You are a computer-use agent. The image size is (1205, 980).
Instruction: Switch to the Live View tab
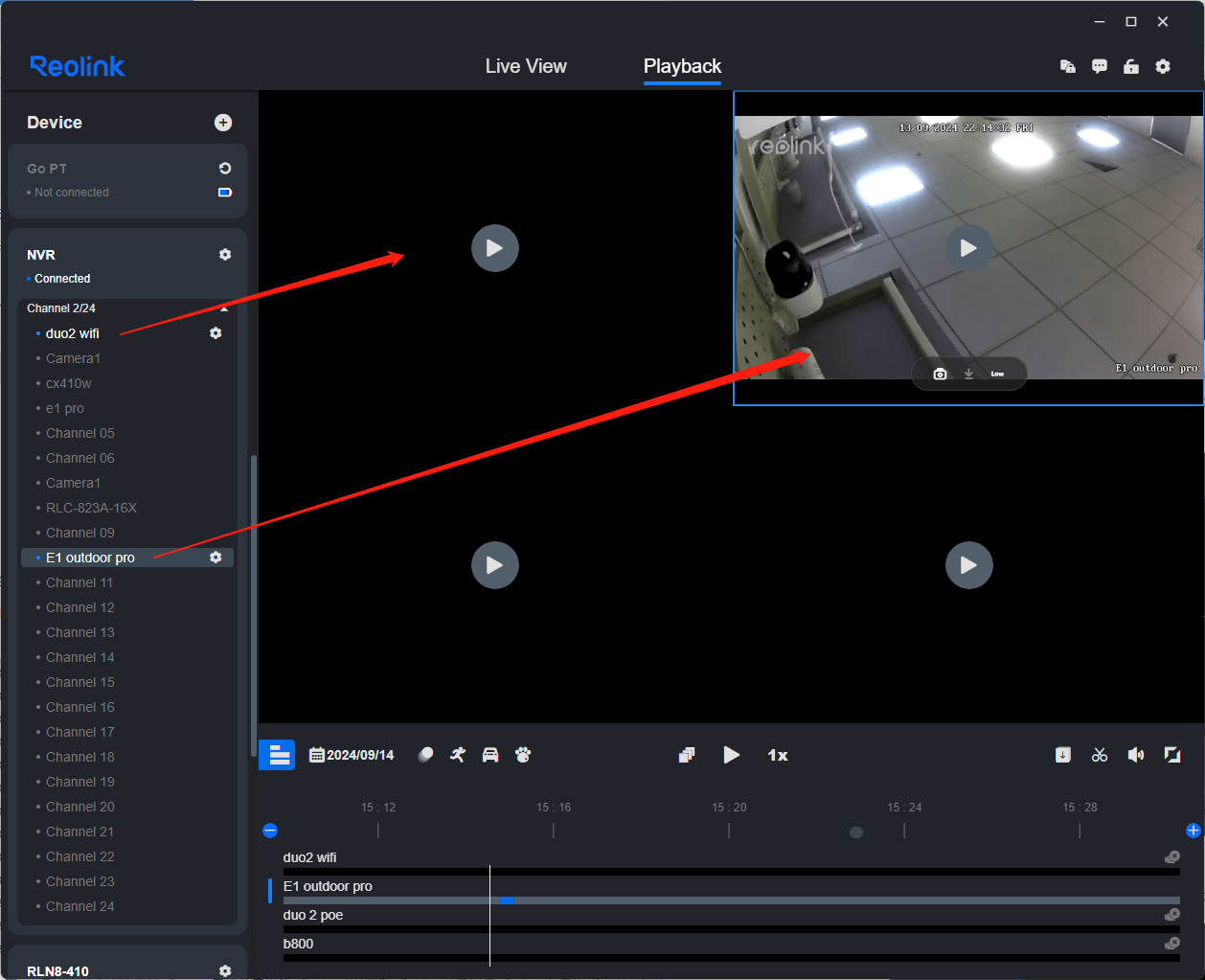[526, 66]
